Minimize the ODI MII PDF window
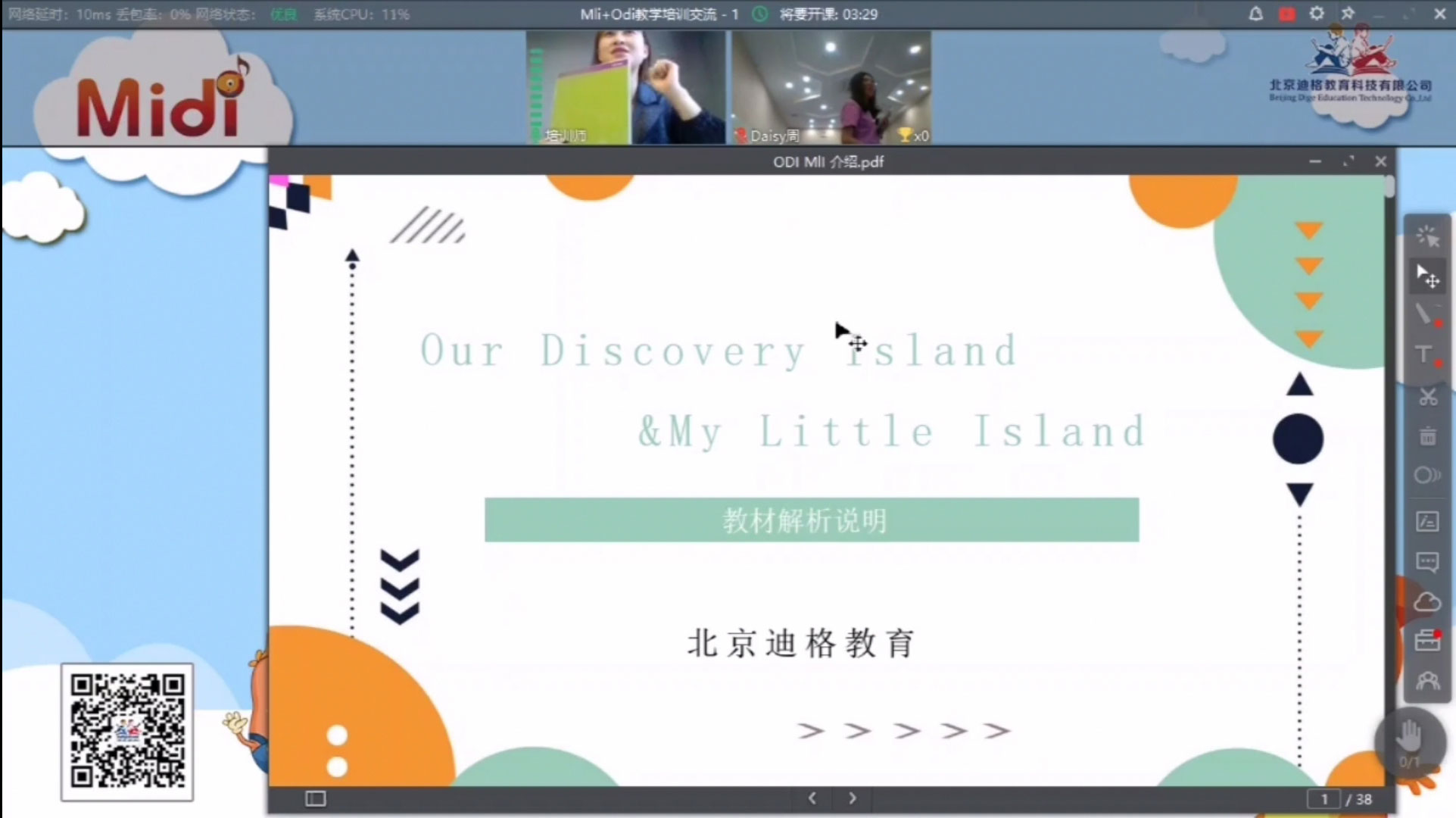1456x818 pixels. 1315,161
